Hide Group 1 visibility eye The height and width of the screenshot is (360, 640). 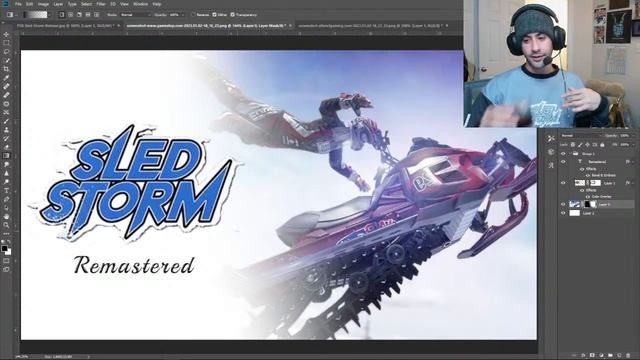[563, 154]
